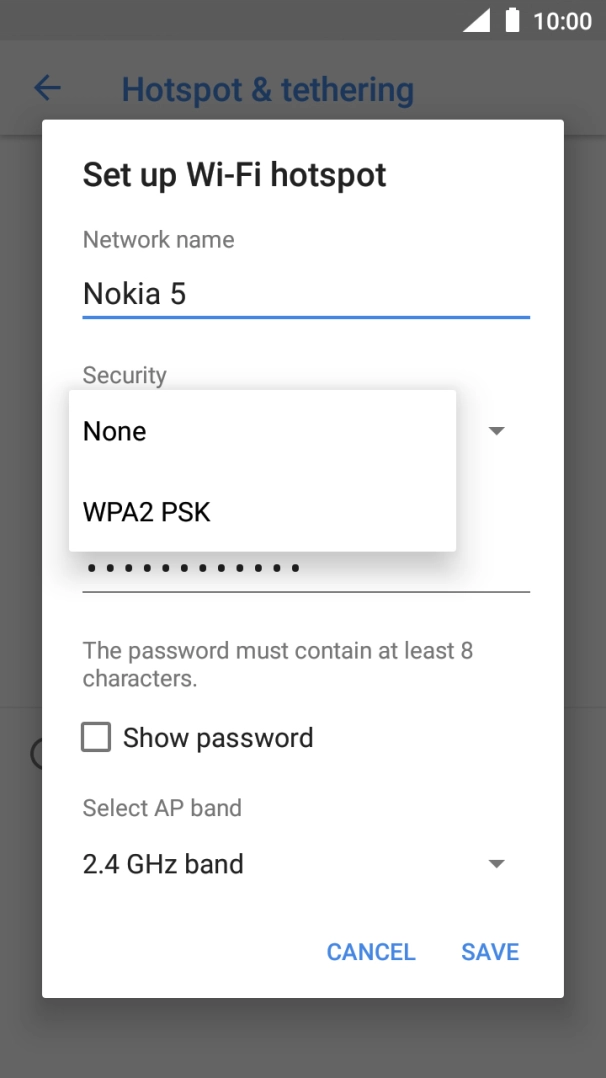606x1078 pixels.
Task: Save the Wi-Fi hotspot configuration
Action: click(489, 951)
